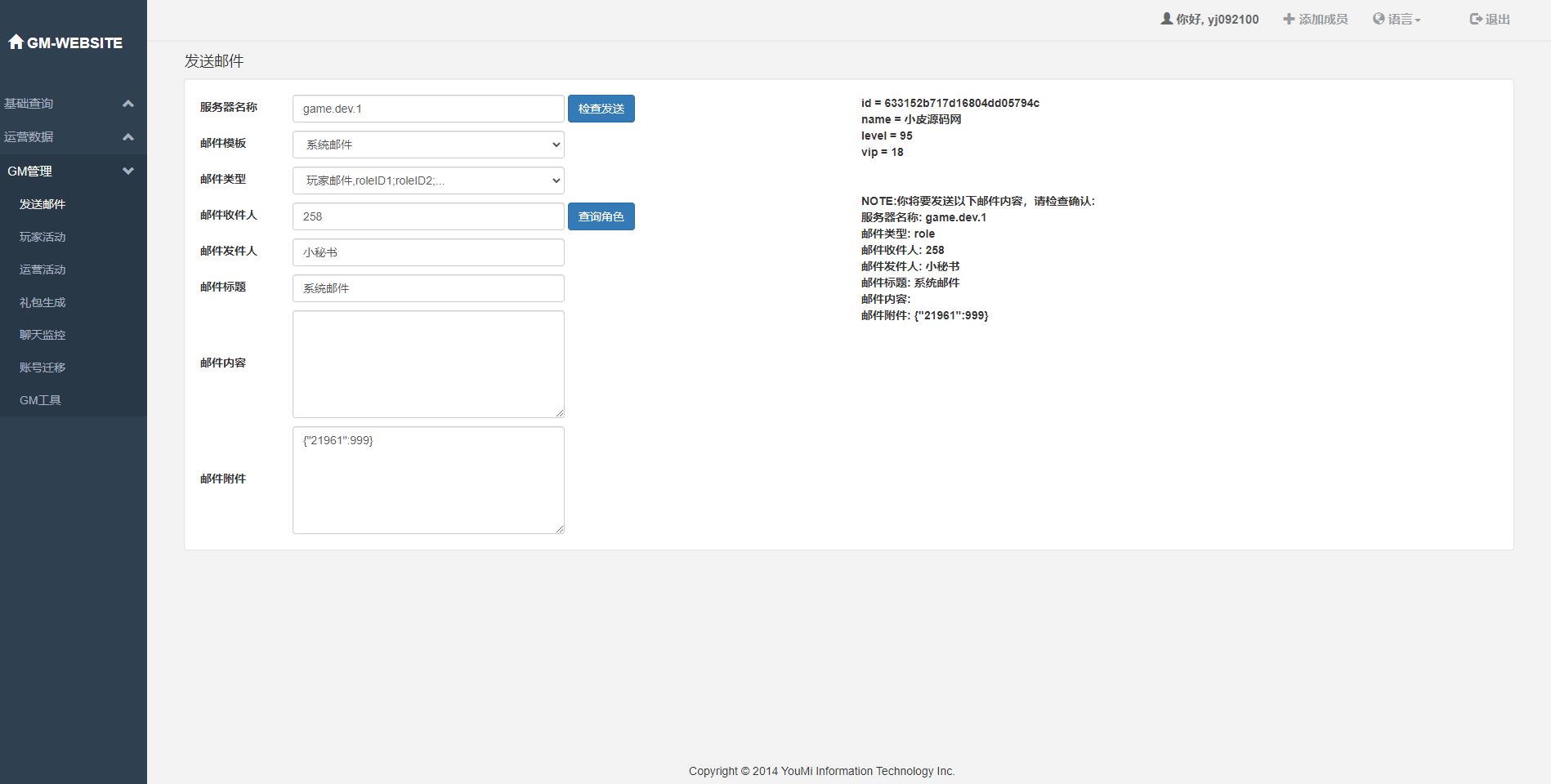Open the 邮件类型 dropdown for player mail

coord(427,180)
